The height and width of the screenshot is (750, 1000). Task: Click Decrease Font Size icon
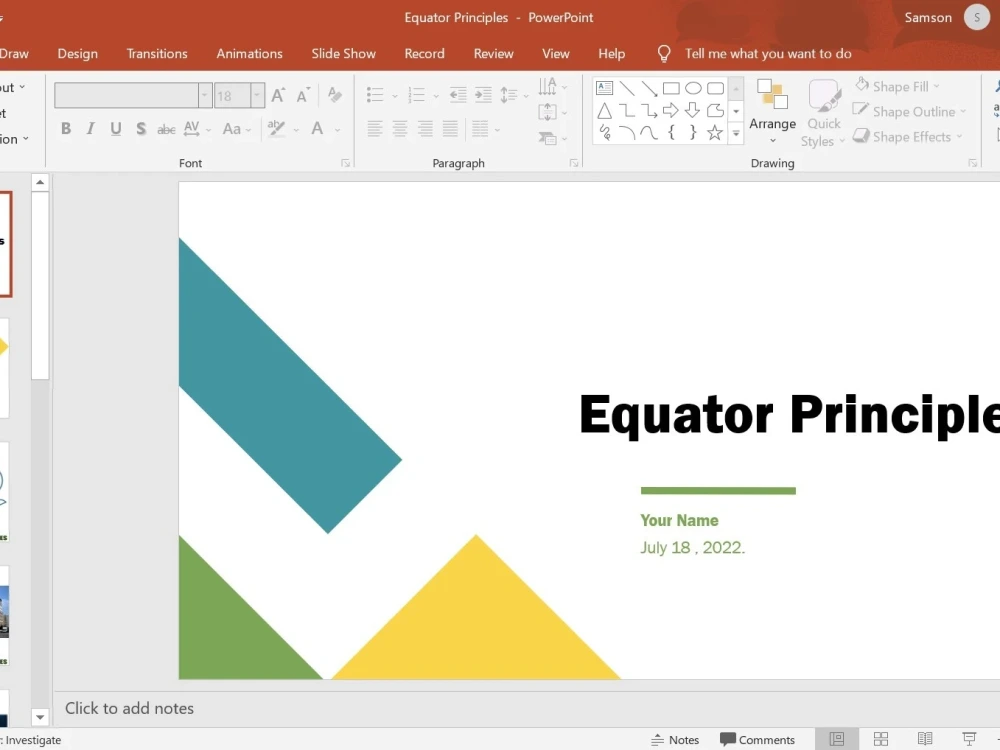pos(304,96)
